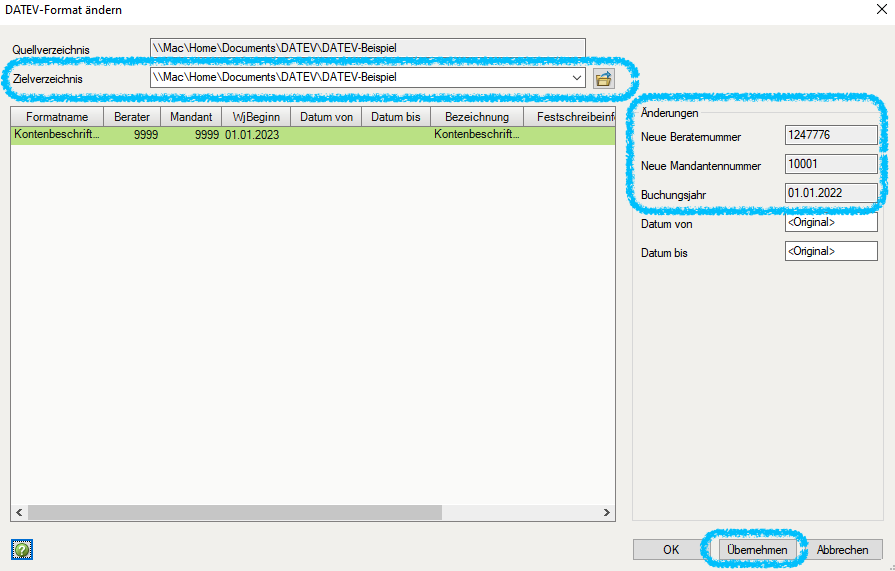
Task: Click the Festschreibeinf column header
Action: pyautogui.click(x=570, y=116)
